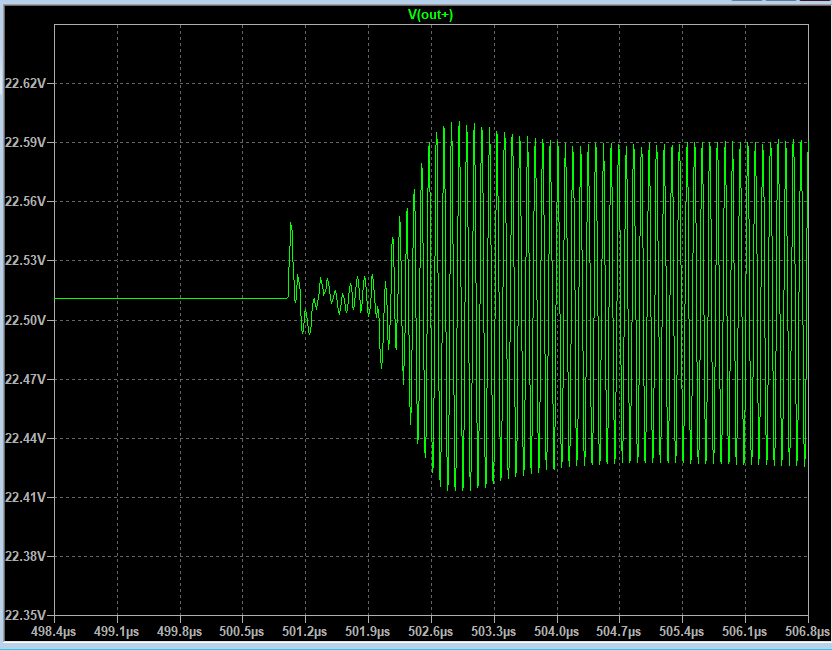Click the 499.8µs time axis label
Screen dimensions: 832x650
point(179,631)
